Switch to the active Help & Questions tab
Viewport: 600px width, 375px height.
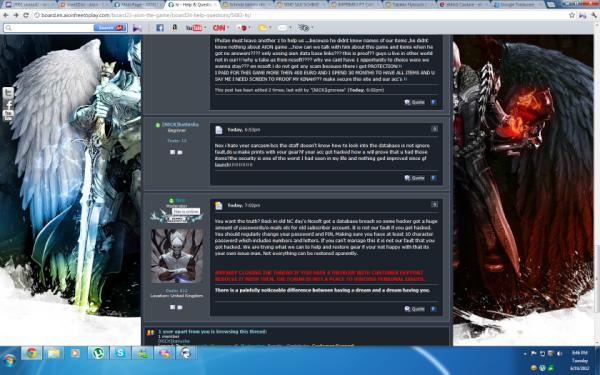coord(192,5)
